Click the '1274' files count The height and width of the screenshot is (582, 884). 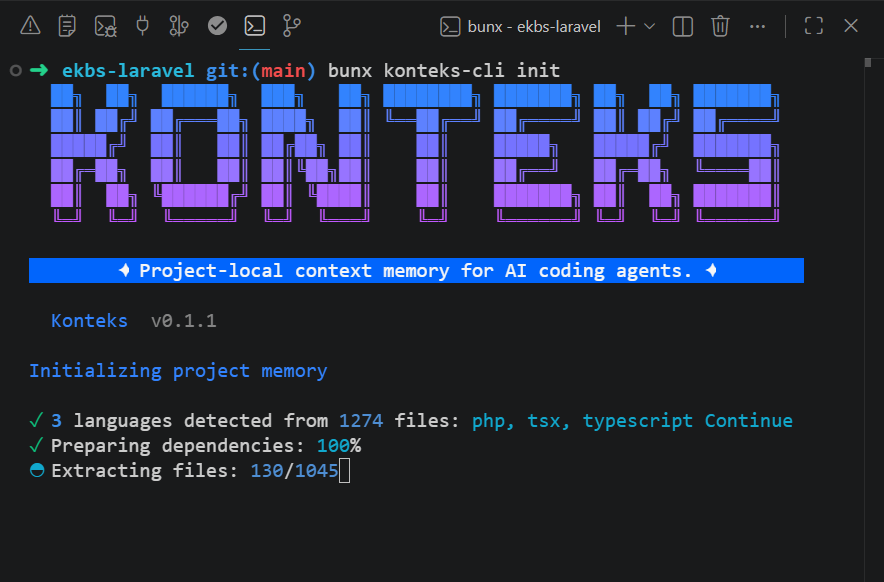pos(361,421)
